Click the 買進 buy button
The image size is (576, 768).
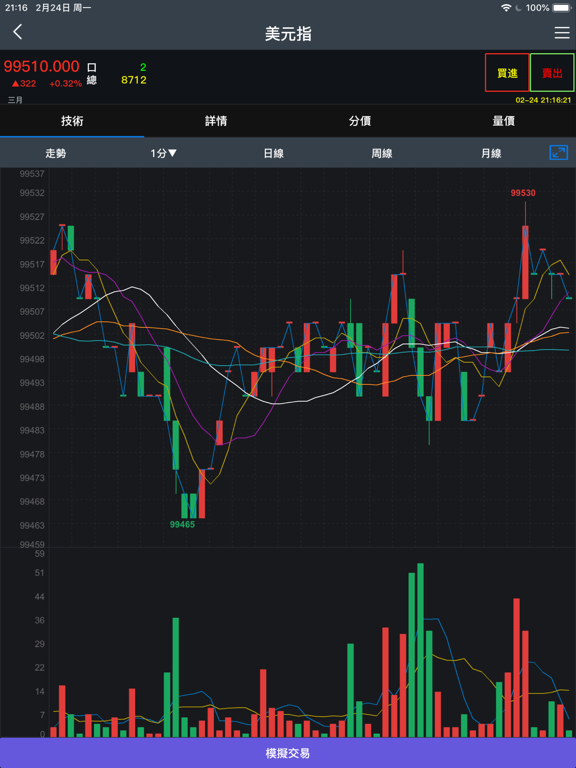[x=507, y=73]
